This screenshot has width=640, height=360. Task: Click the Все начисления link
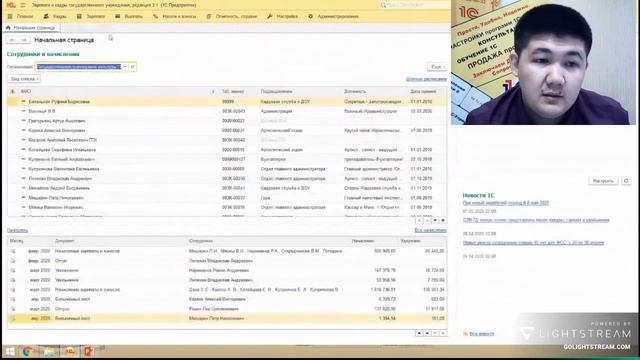point(430,230)
